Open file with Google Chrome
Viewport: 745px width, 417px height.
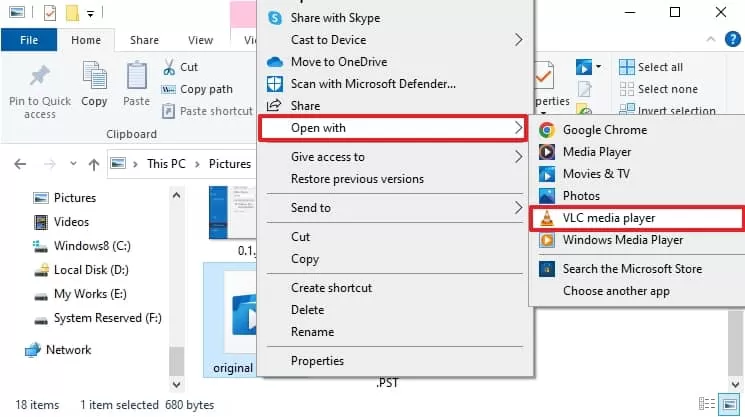pyautogui.click(x=604, y=130)
